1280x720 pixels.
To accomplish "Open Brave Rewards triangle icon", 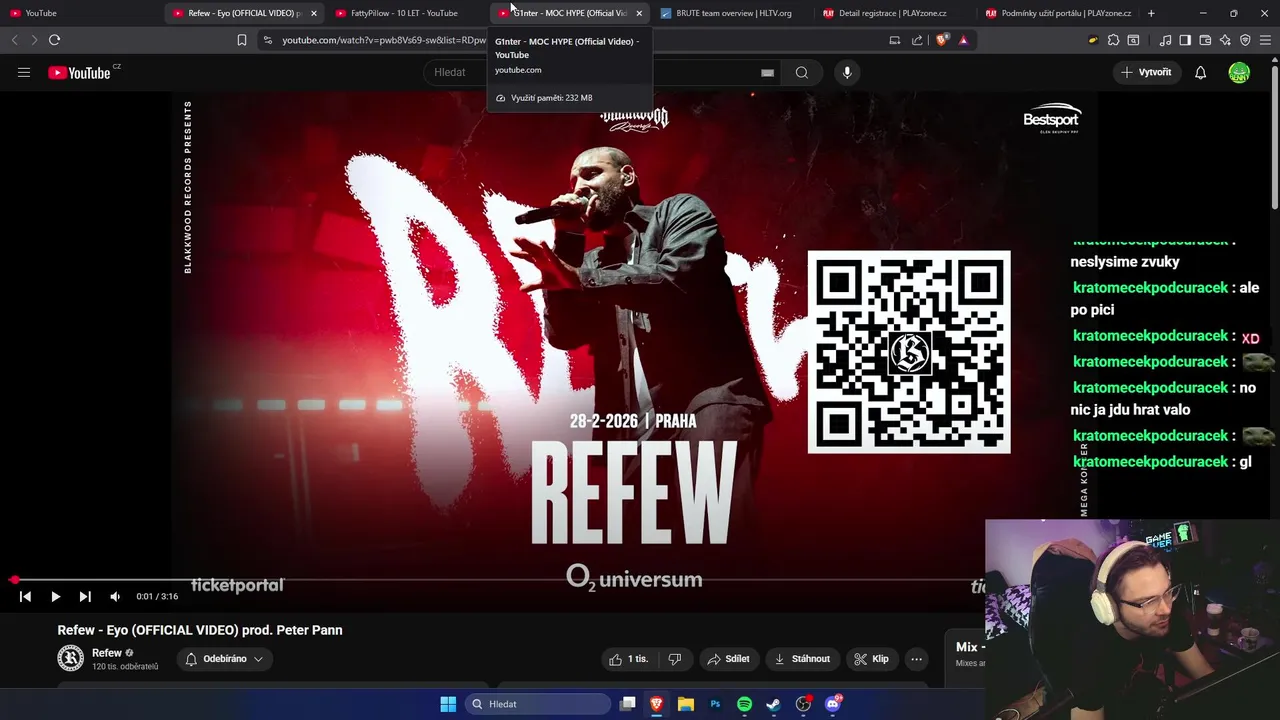I will click(963, 40).
